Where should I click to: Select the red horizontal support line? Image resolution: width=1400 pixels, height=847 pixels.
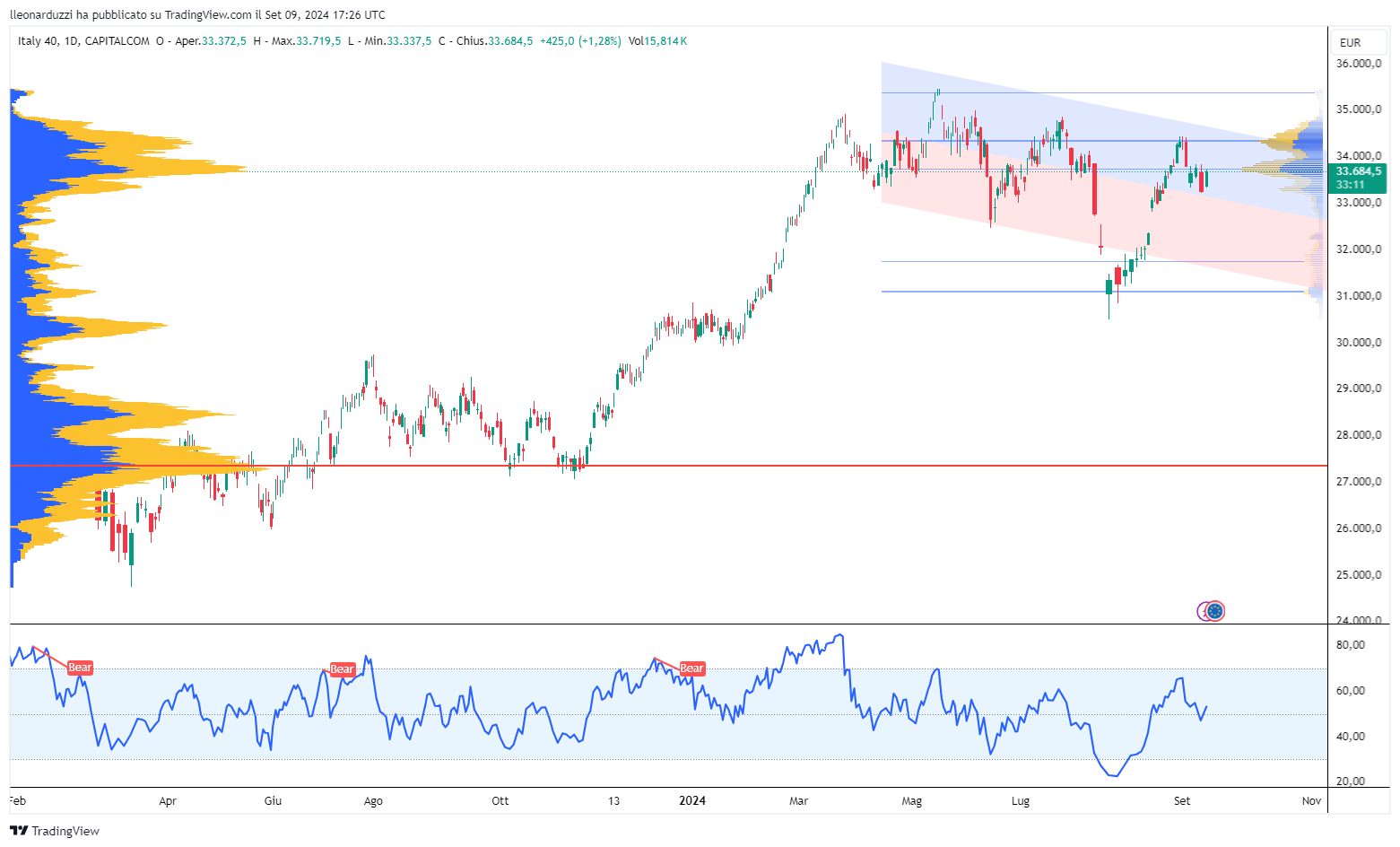[668, 466]
